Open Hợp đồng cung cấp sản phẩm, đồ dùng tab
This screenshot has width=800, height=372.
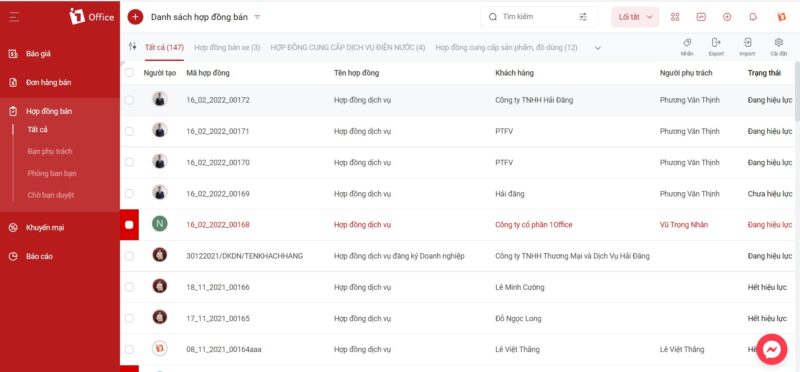pos(506,47)
